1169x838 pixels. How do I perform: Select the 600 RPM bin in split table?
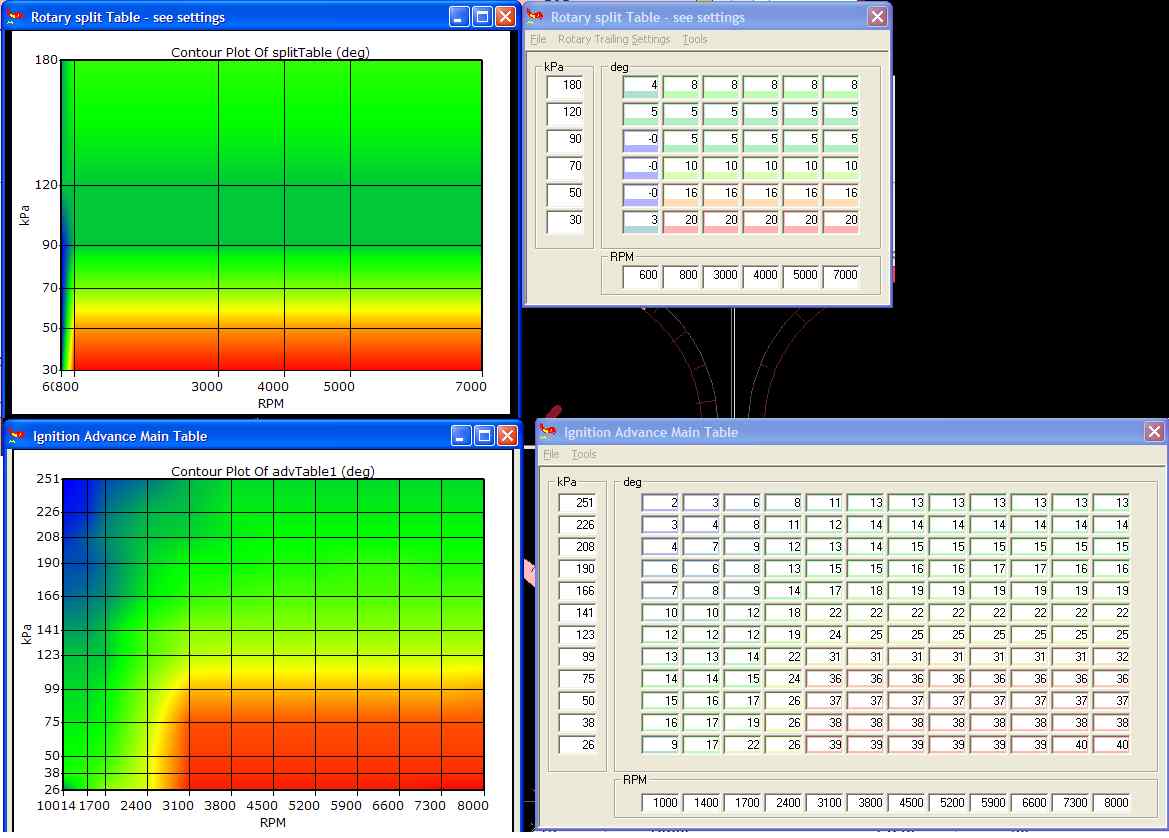tap(642, 275)
